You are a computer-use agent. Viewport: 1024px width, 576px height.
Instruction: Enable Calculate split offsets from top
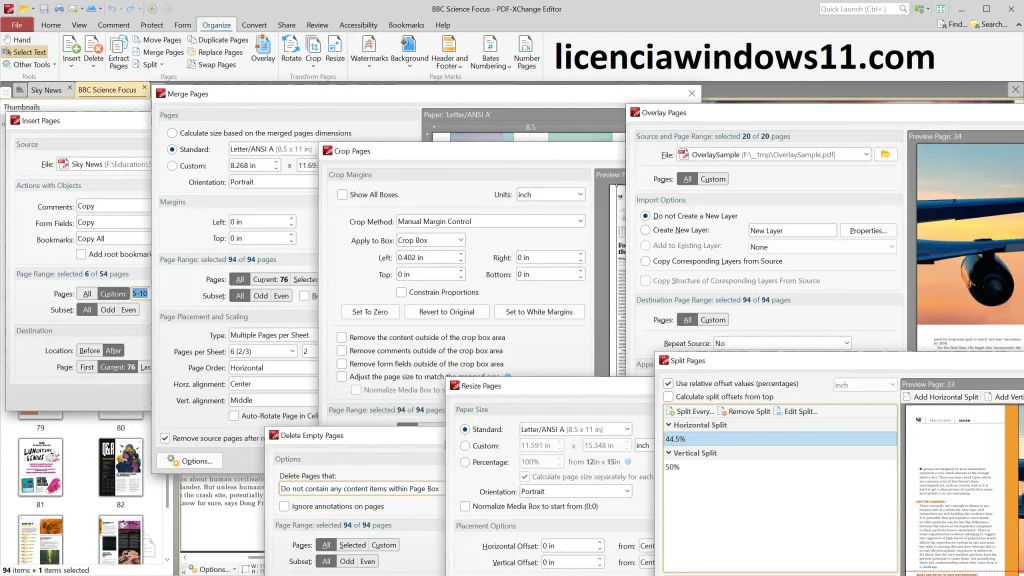(x=668, y=397)
